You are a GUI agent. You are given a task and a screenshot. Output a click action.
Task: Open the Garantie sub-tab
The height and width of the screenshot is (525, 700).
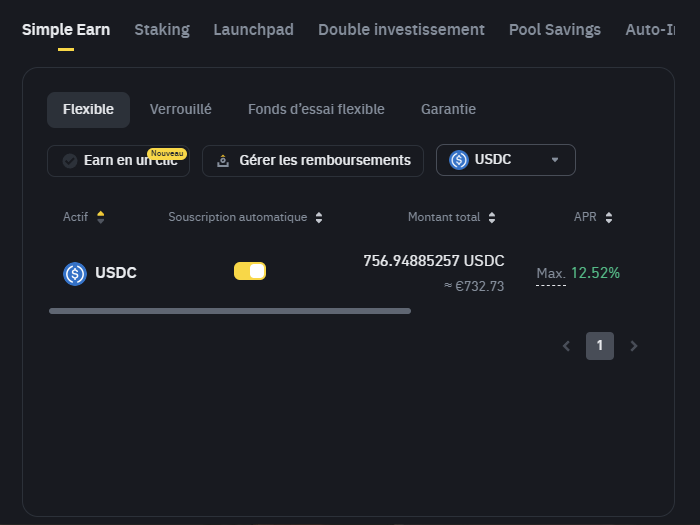tap(448, 109)
